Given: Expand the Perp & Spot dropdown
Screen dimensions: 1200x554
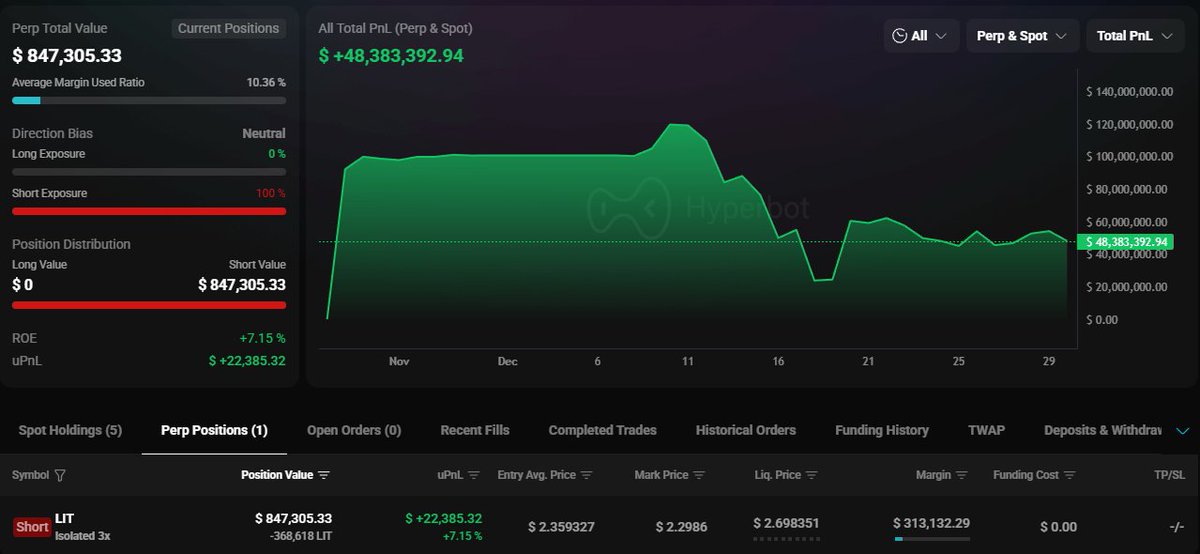Looking at the screenshot, I should 1022,36.
